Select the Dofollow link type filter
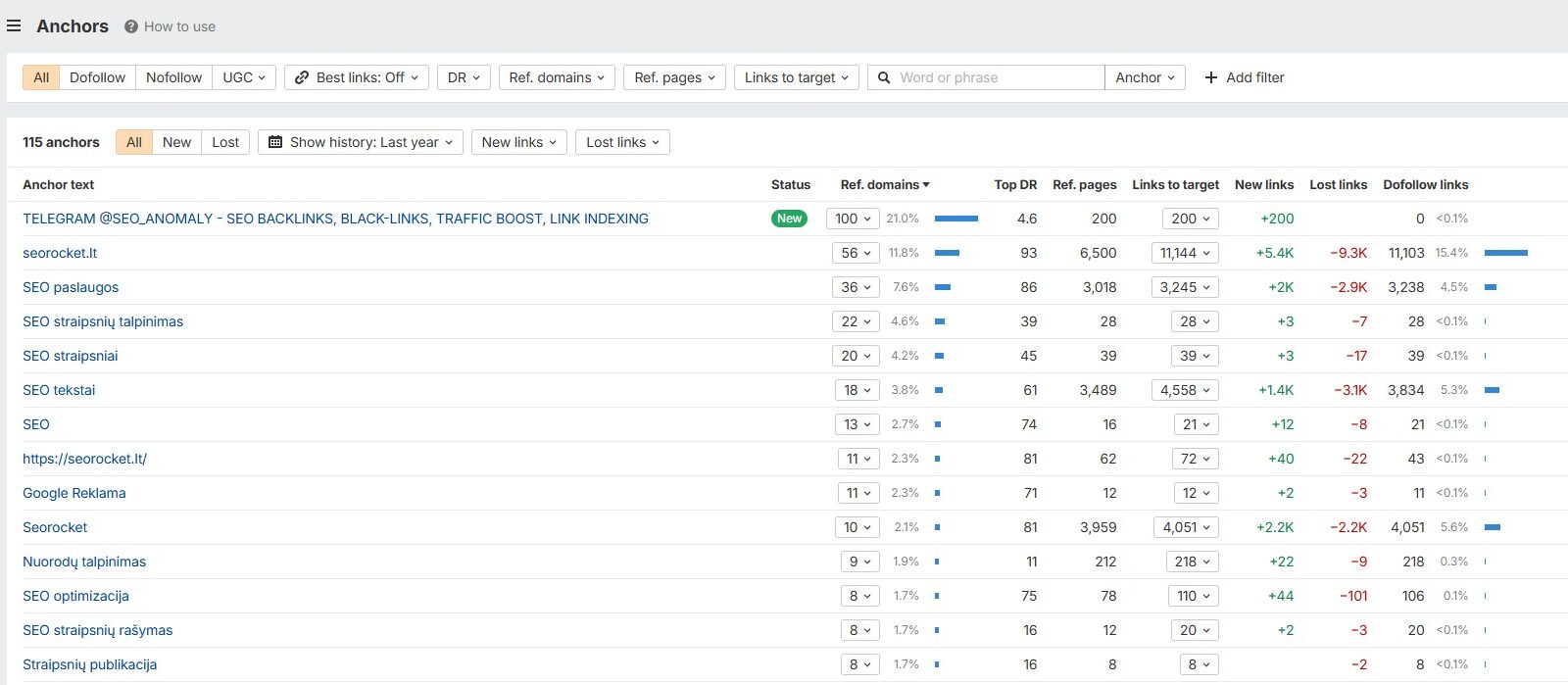 click(x=97, y=77)
